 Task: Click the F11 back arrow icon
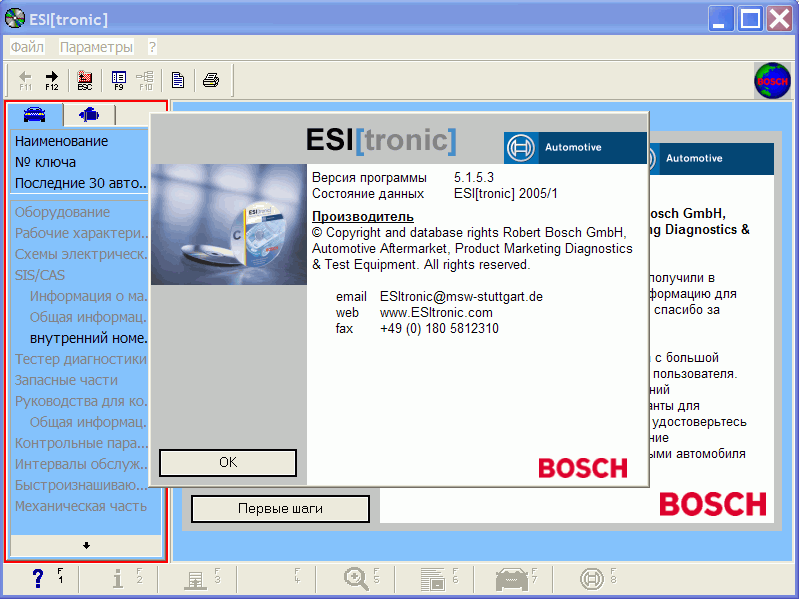click(25, 80)
